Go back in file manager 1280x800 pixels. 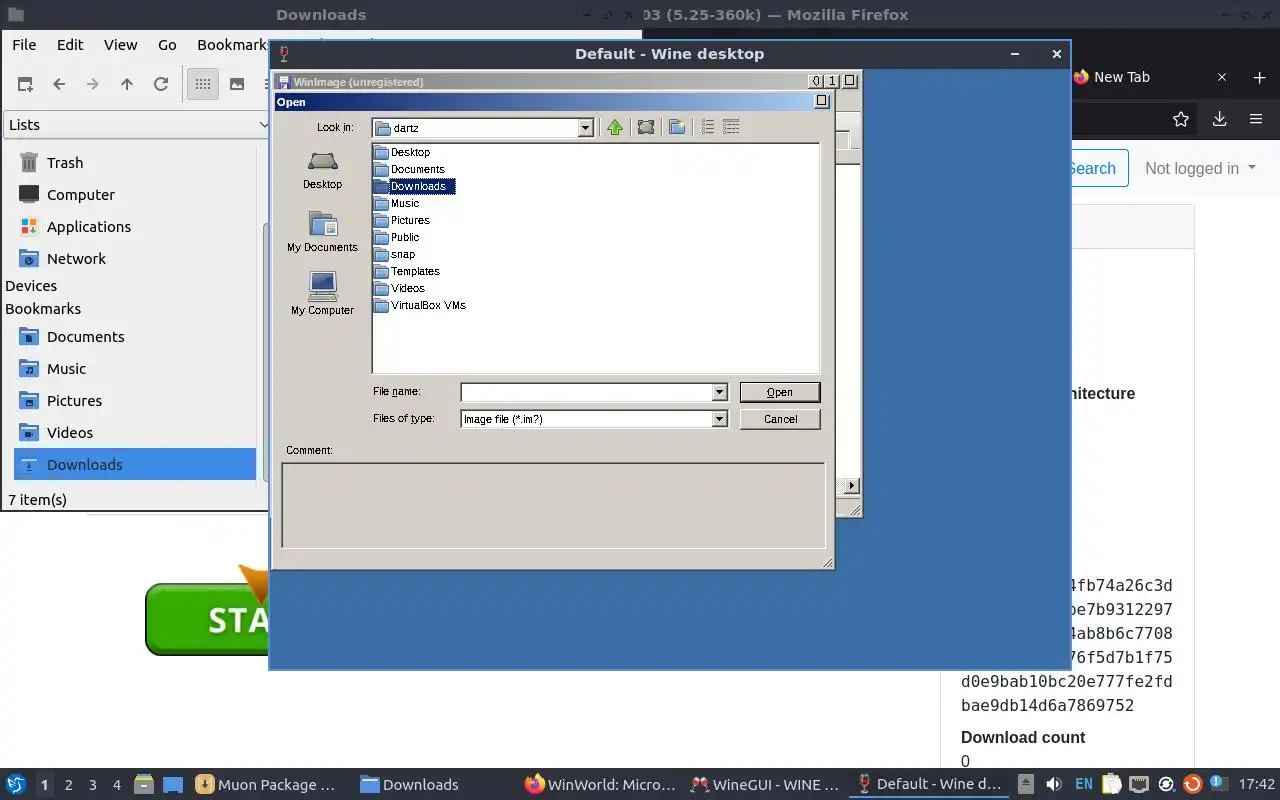[59, 84]
